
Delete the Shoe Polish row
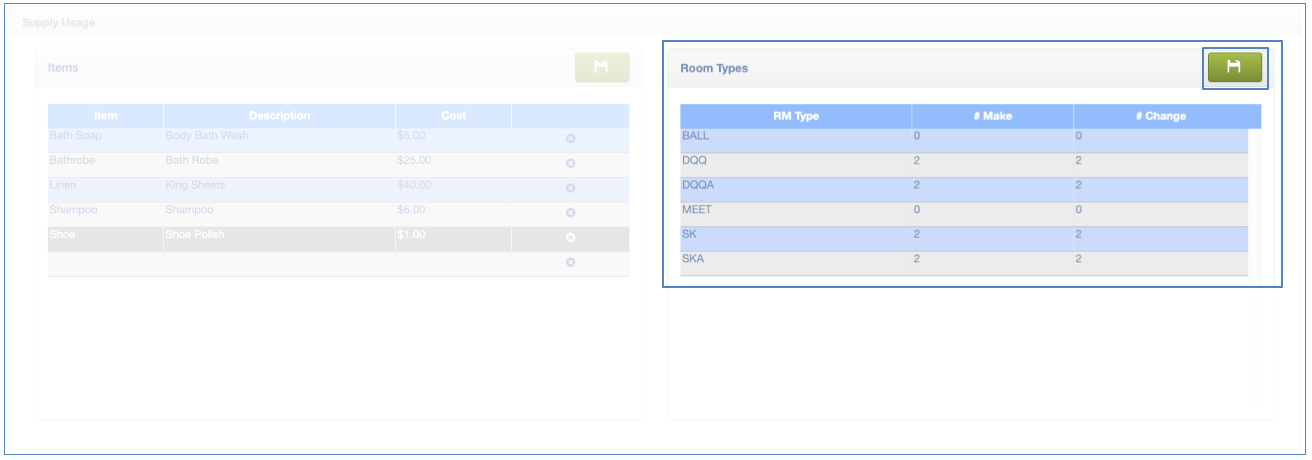click(x=570, y=238)
